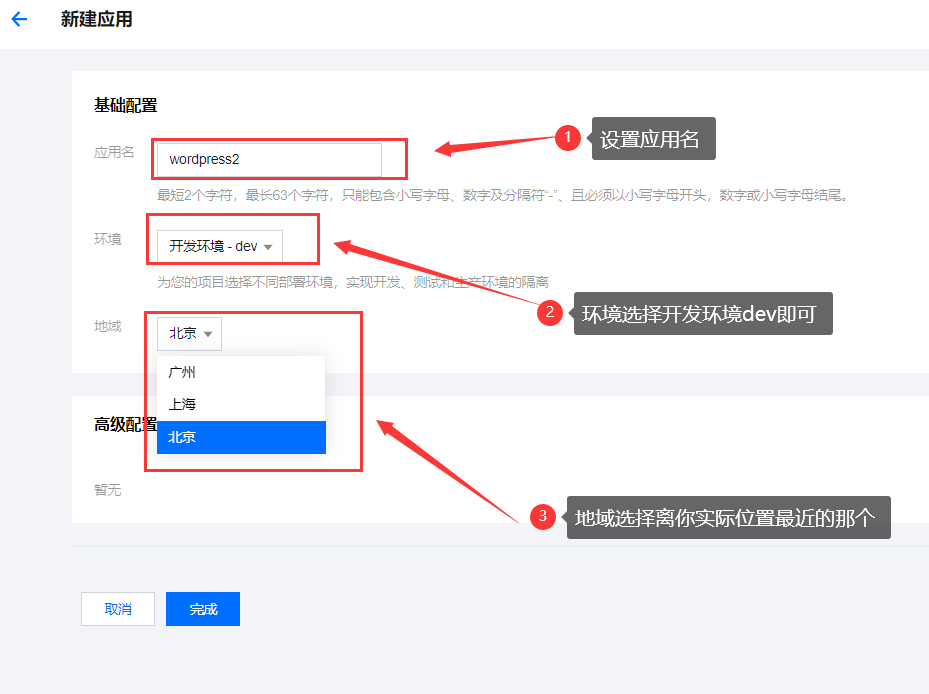Select 广州 from the region list
Image resolution: width=929 pixels, height=694 pixels.
pyautogui.click(x=241, y=372)
